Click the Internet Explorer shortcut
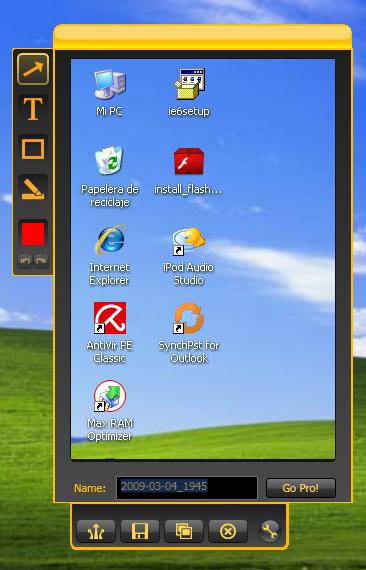This screenshot has width=366, height=570. [x=110, y=255]
